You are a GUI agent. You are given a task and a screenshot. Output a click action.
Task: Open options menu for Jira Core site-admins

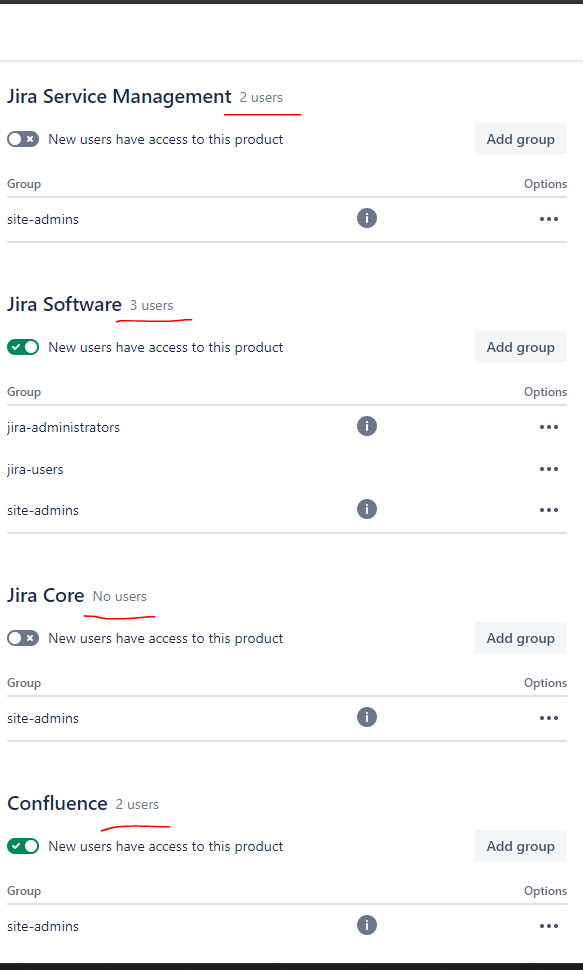(x=549, y=718)
